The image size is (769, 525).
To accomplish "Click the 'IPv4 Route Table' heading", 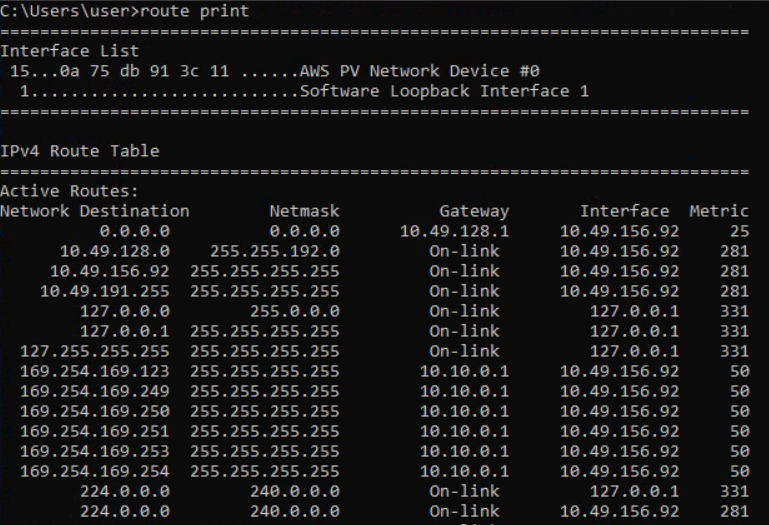I will click(x=79, y=151).
